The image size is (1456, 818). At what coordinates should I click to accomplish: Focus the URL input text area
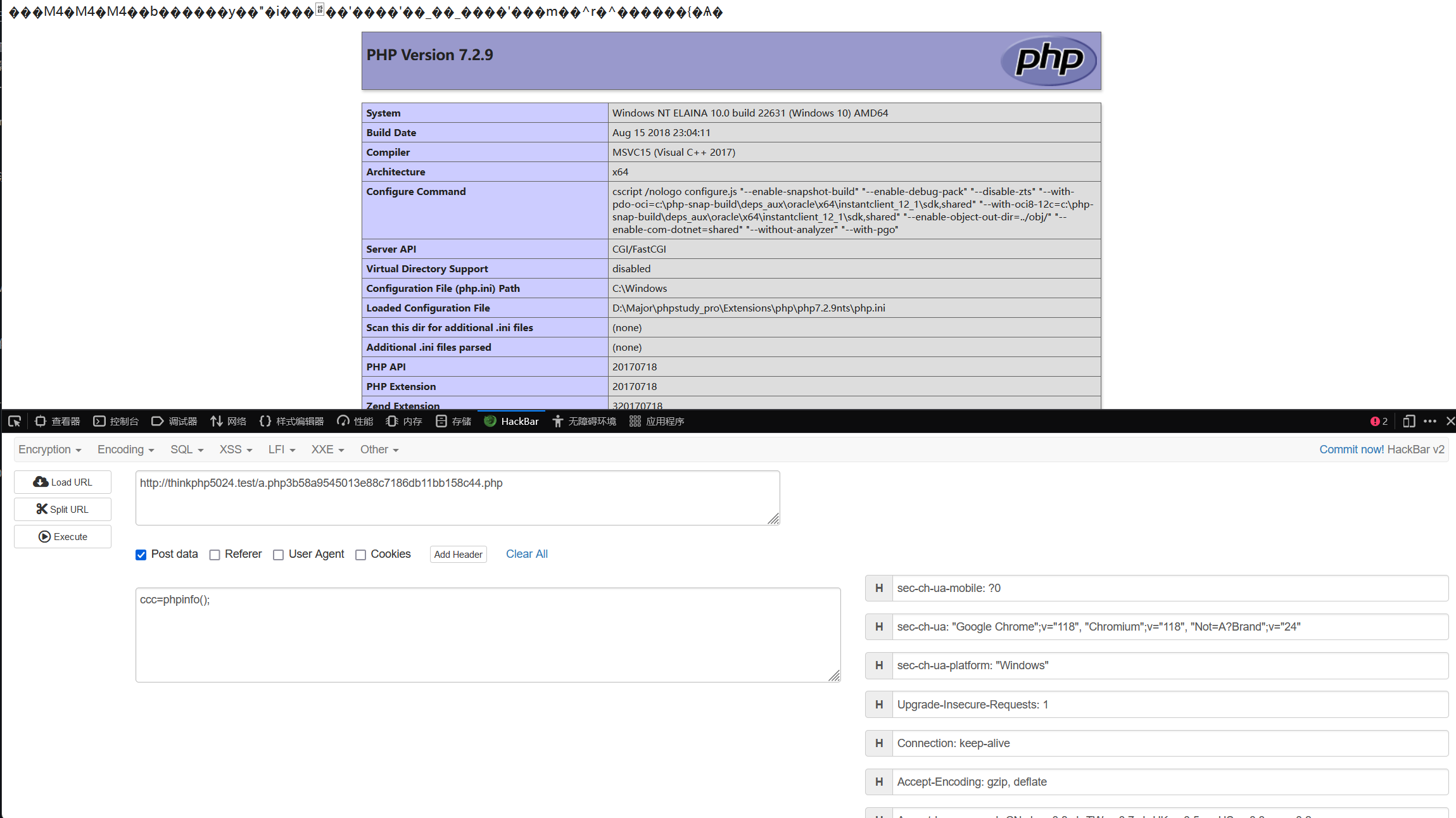pyautogui.click(x=457, y=498)
